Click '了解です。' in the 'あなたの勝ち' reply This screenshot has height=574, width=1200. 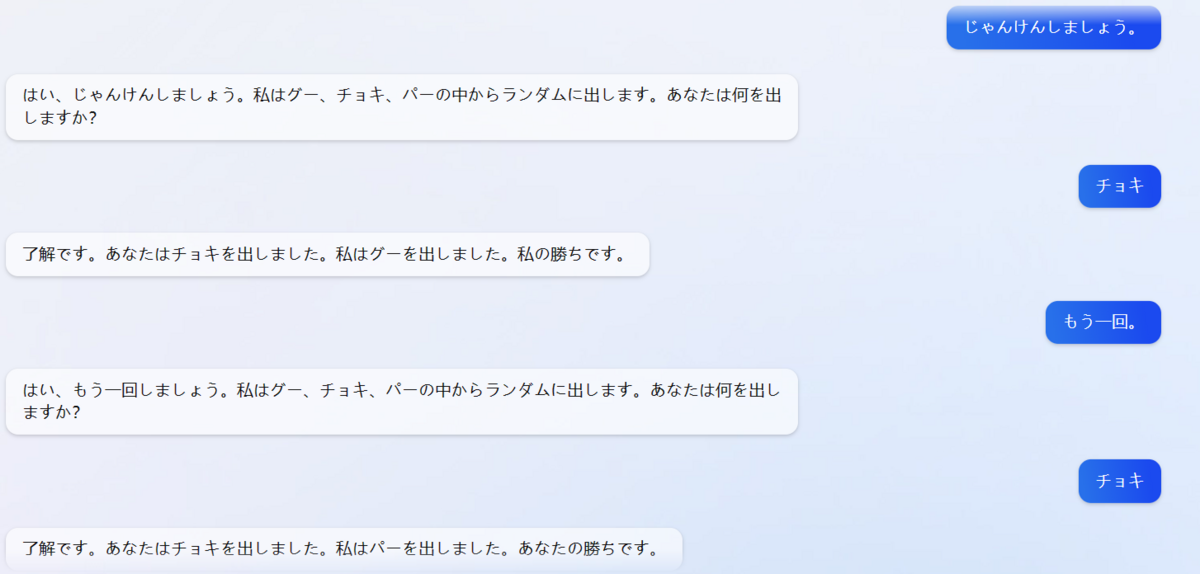tap(63, 549)
